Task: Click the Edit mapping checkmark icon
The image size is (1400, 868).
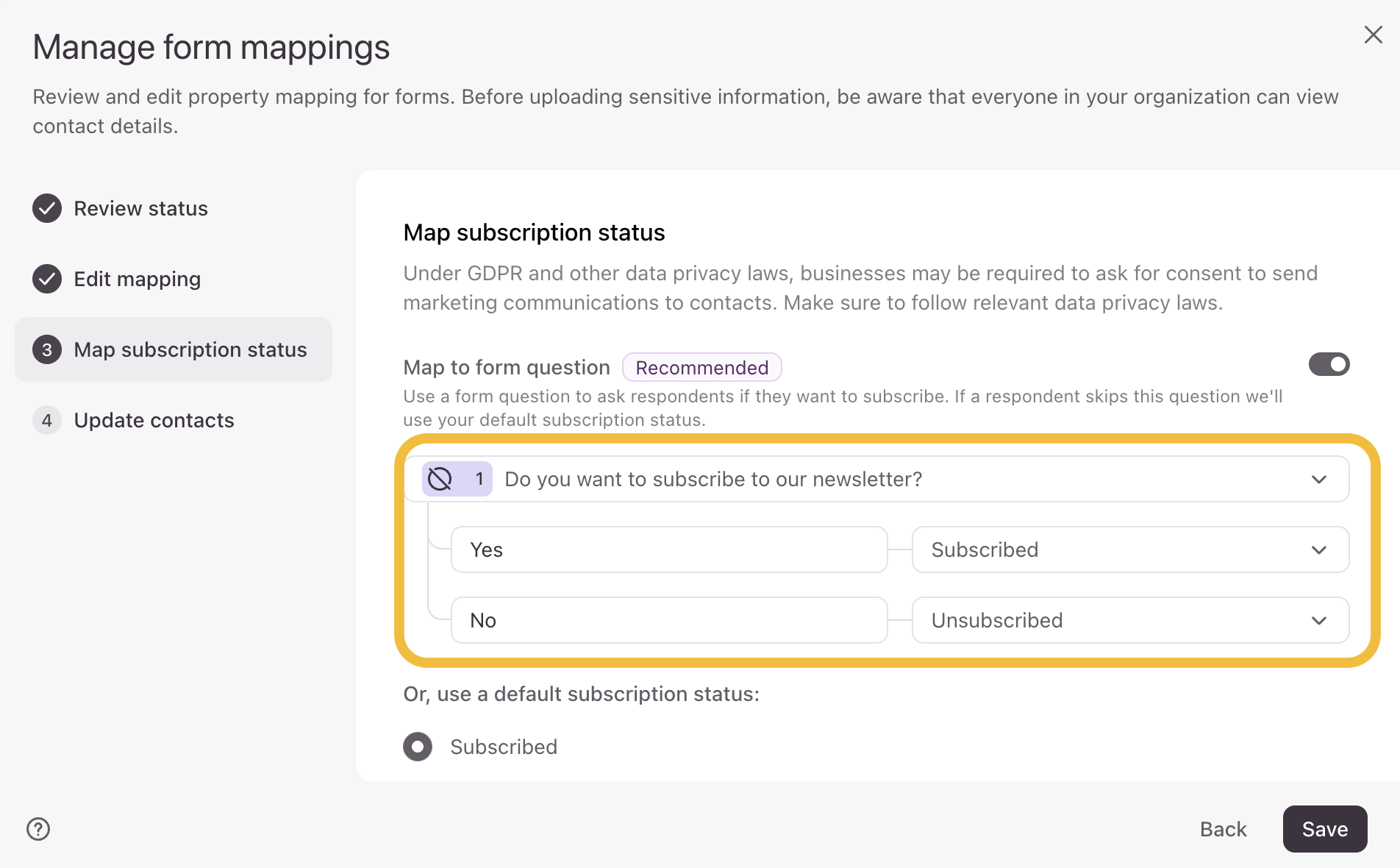Action: [x=47, y=279]
